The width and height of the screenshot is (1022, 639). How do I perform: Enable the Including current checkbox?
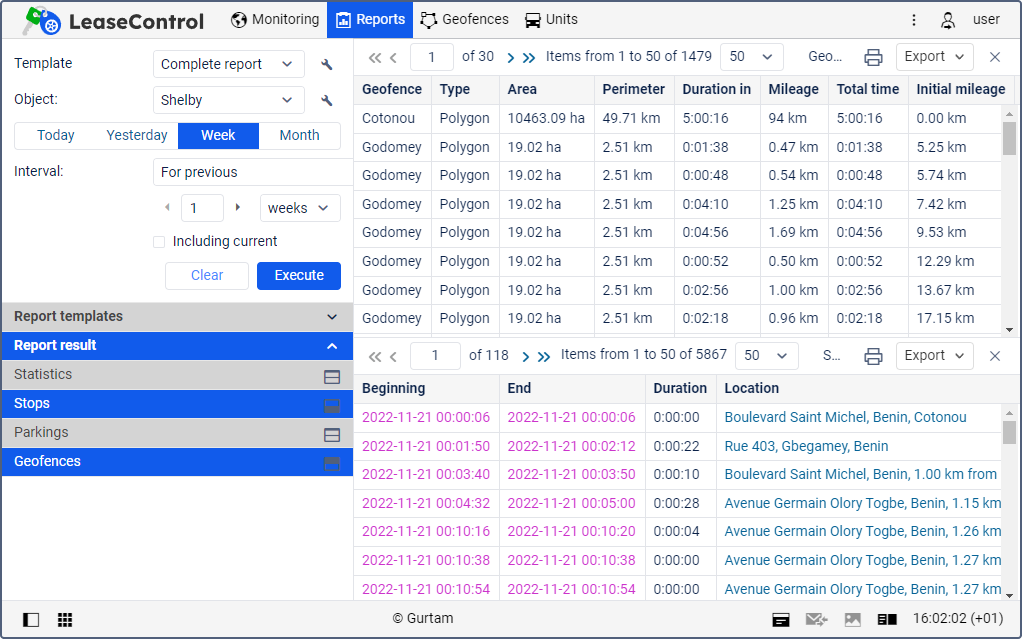pos(158,242)
